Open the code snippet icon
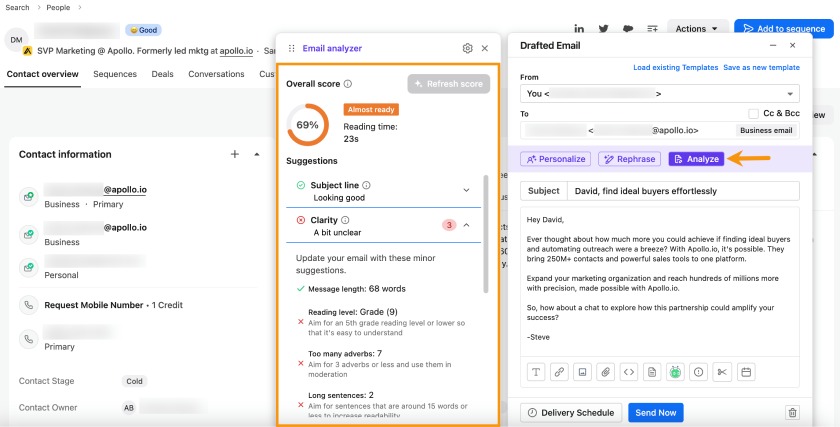The width and height of the screenshot is (840, 427). click(x=629, y=372)
